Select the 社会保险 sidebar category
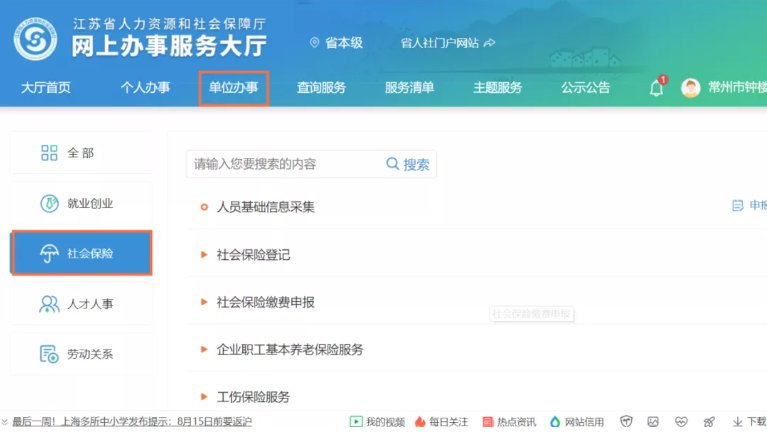The height and width of the screenshot is (446, 767). (x=81, y=253)
